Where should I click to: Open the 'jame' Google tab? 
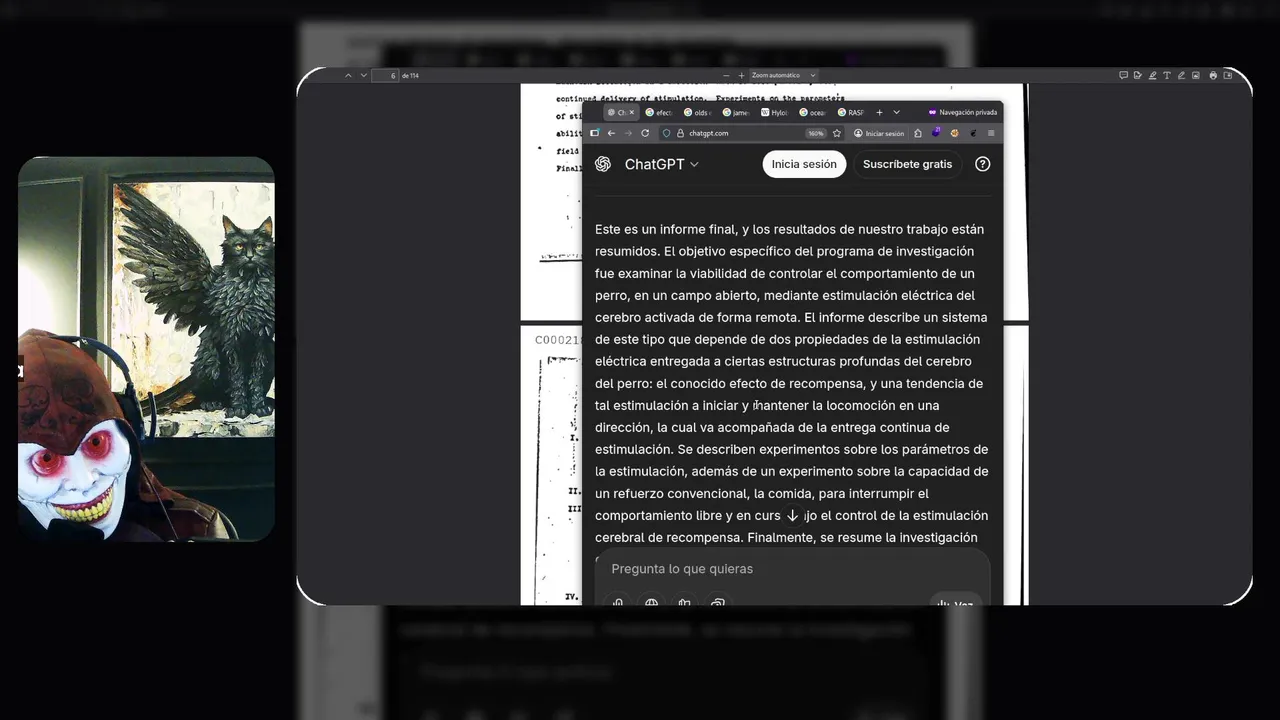tap(736, 113)
